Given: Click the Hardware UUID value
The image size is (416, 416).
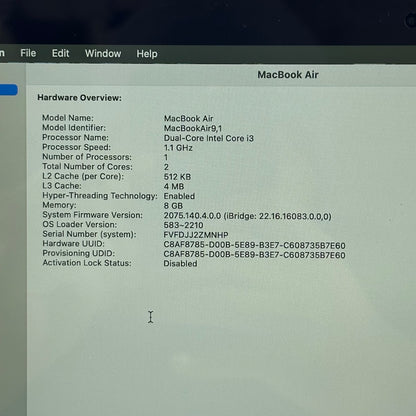Looking at the screenshot, I should [x=254, y=245].
